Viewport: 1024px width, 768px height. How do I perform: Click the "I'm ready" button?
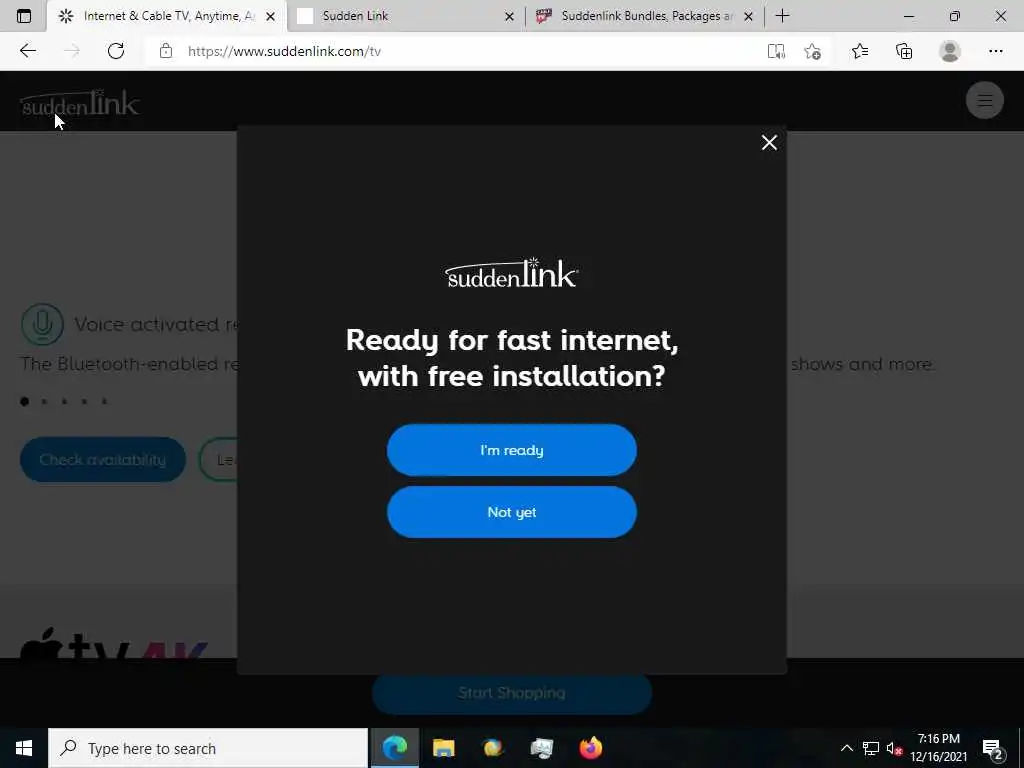point(511,450)
